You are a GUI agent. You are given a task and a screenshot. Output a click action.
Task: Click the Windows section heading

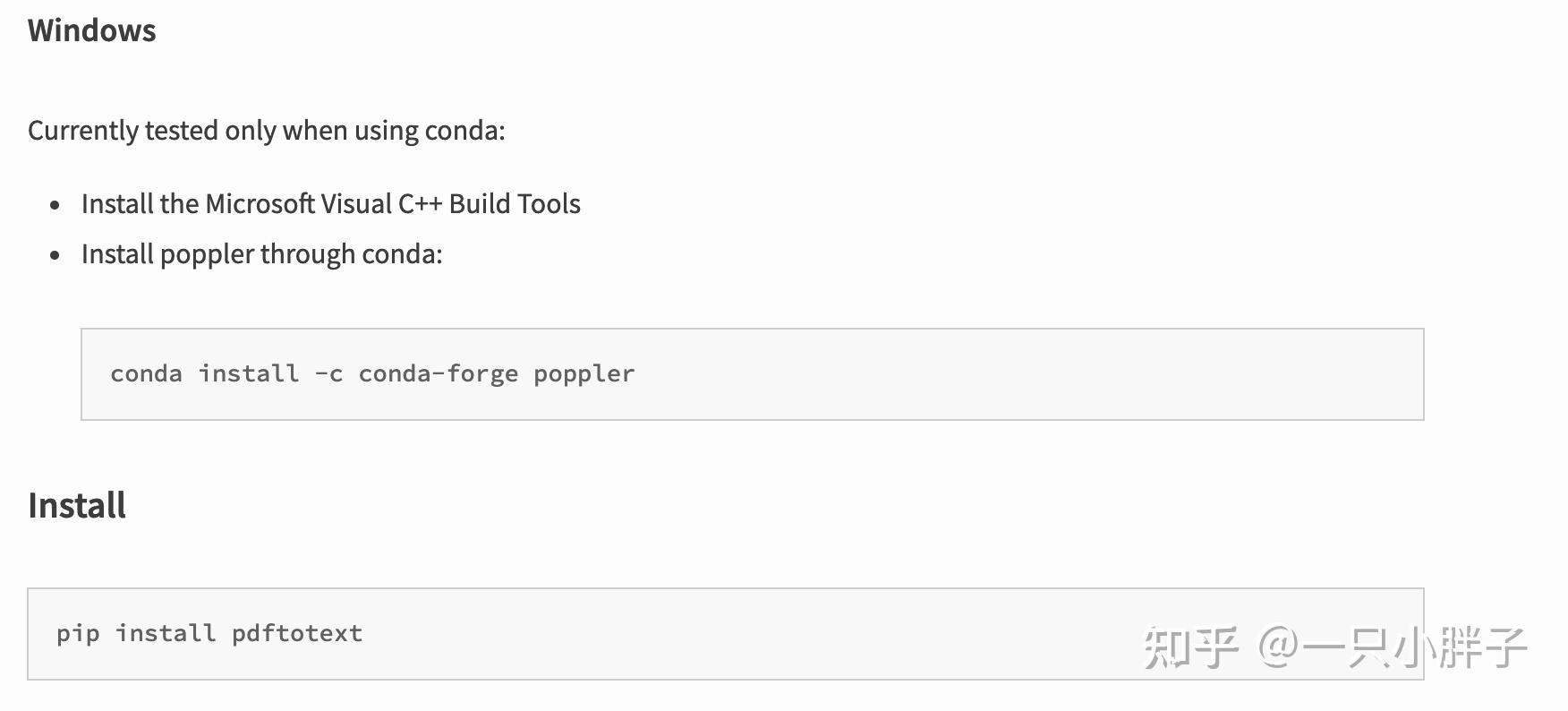(x=91, y=30)
